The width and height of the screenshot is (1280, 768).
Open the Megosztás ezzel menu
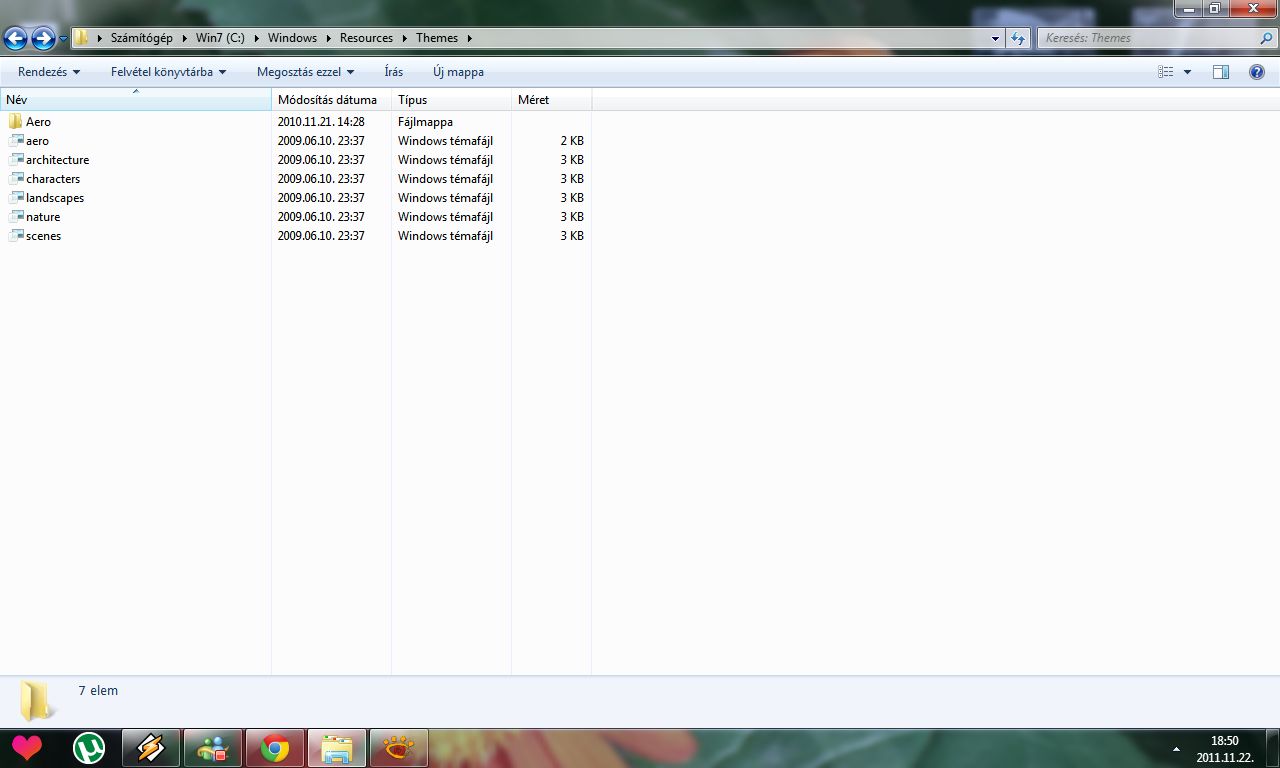[x=306, y=72]
